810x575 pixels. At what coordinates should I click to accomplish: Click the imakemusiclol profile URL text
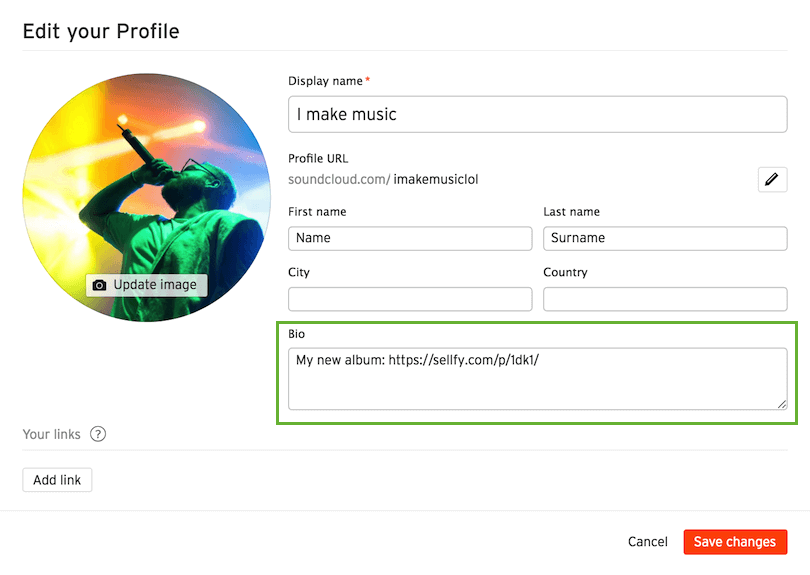tap(436, 180)
